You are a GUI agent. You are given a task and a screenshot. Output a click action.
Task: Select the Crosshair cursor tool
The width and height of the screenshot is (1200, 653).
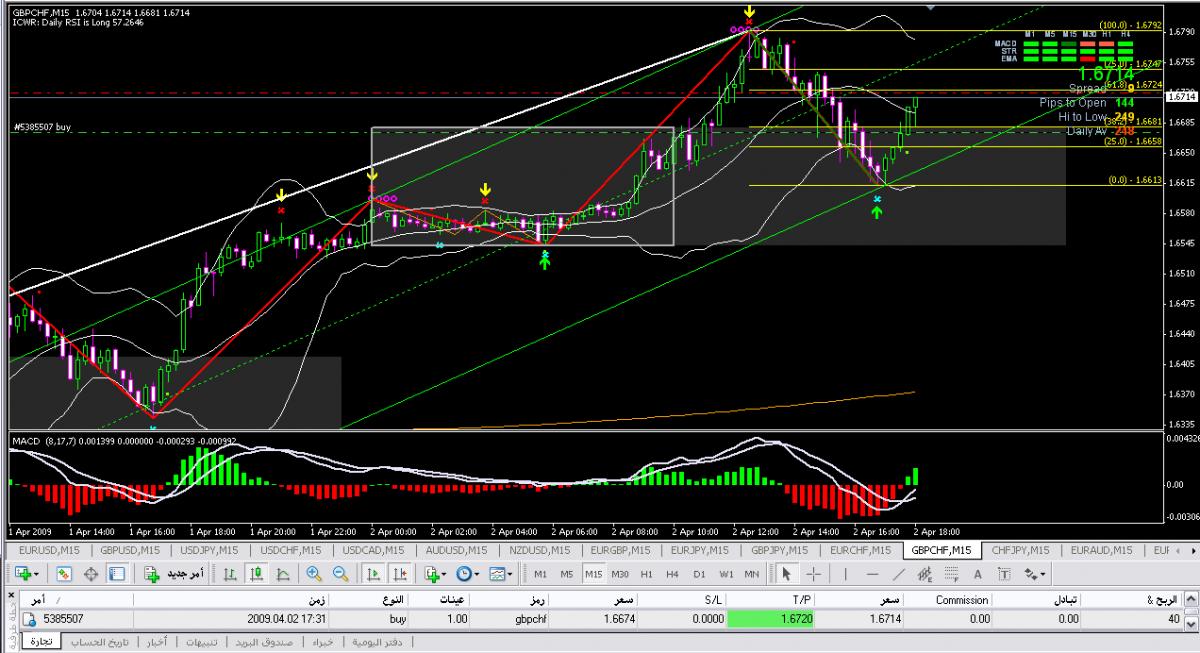pyautogui.click(x=813, y=574)
